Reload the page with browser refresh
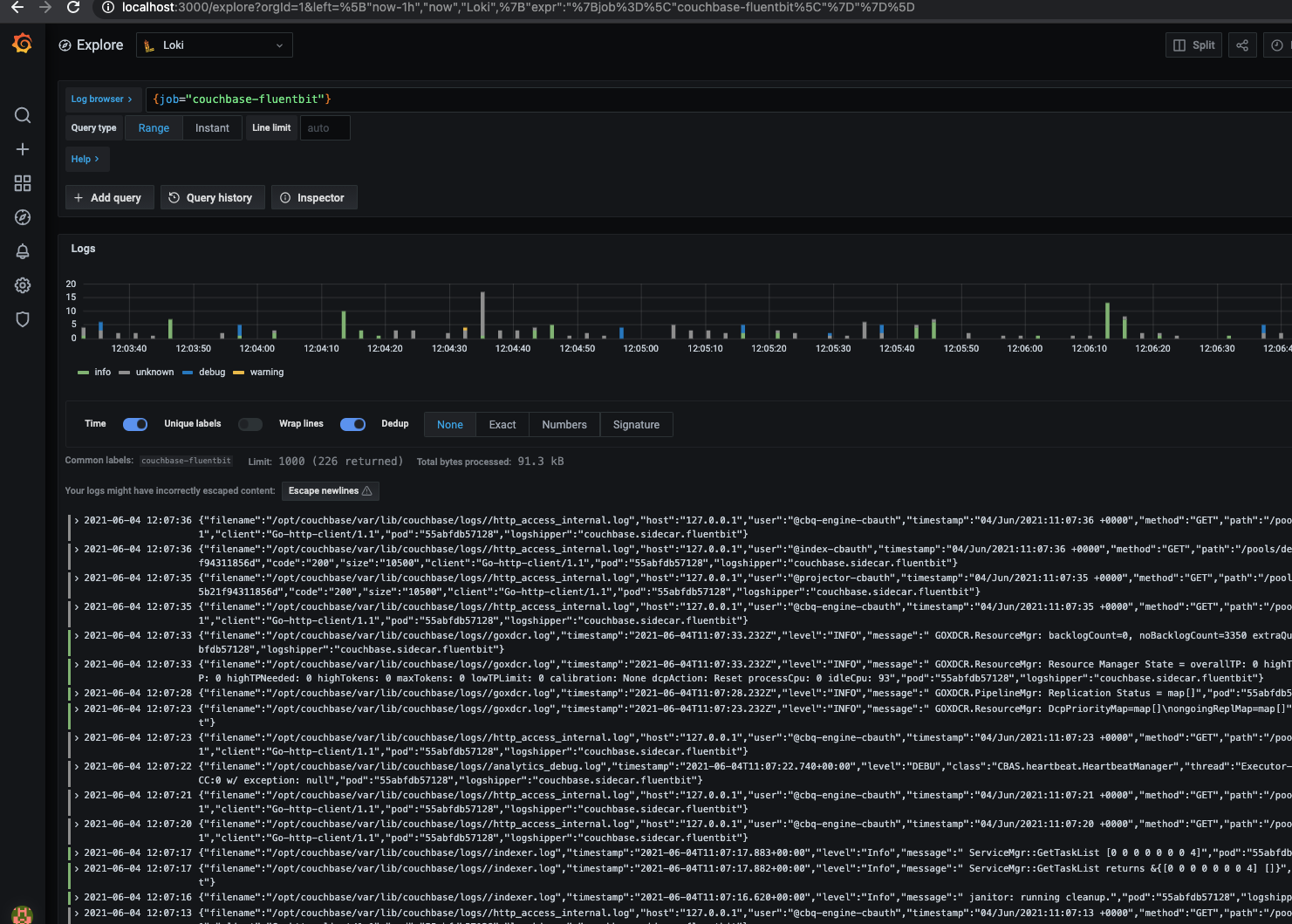The image size is (1292, 924). point(73,7)
